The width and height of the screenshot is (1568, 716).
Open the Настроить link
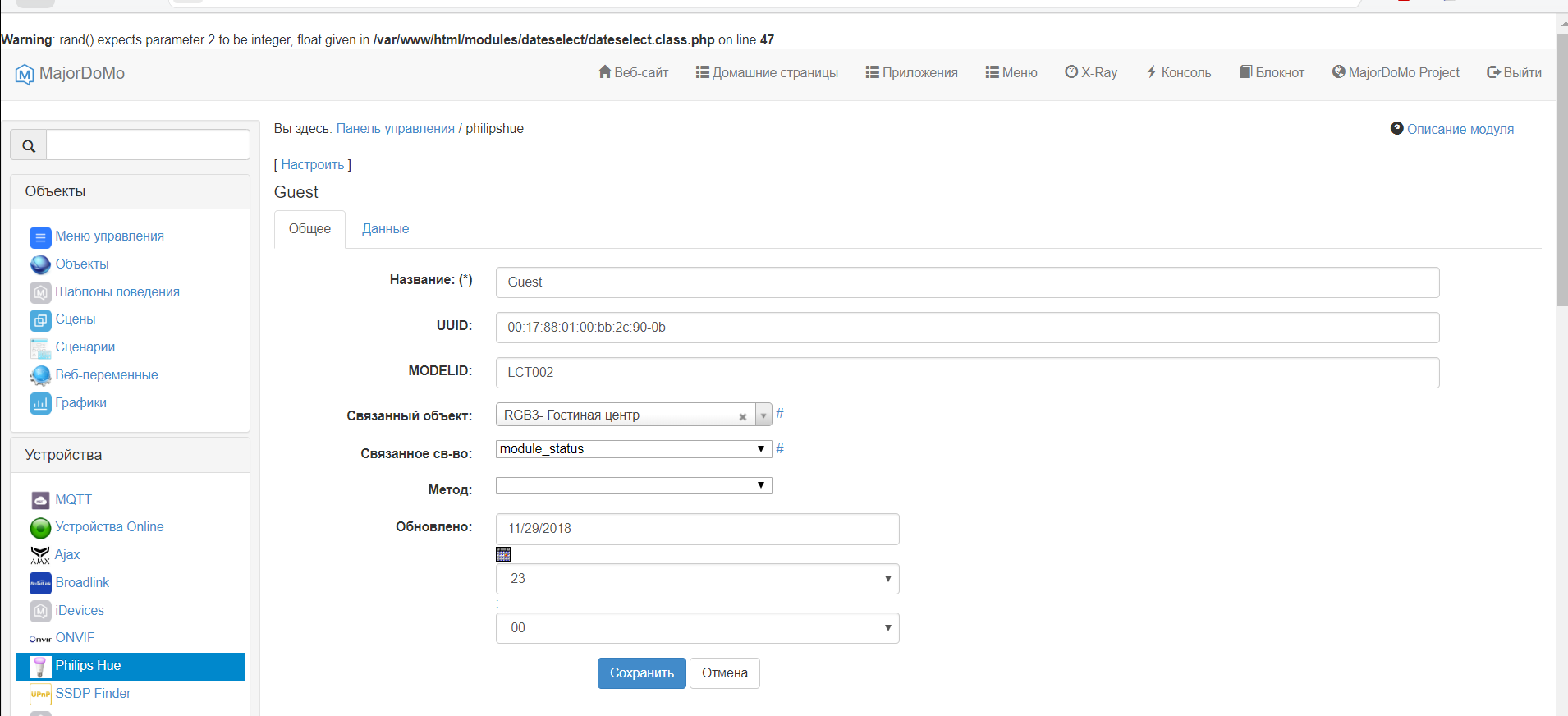313,165
